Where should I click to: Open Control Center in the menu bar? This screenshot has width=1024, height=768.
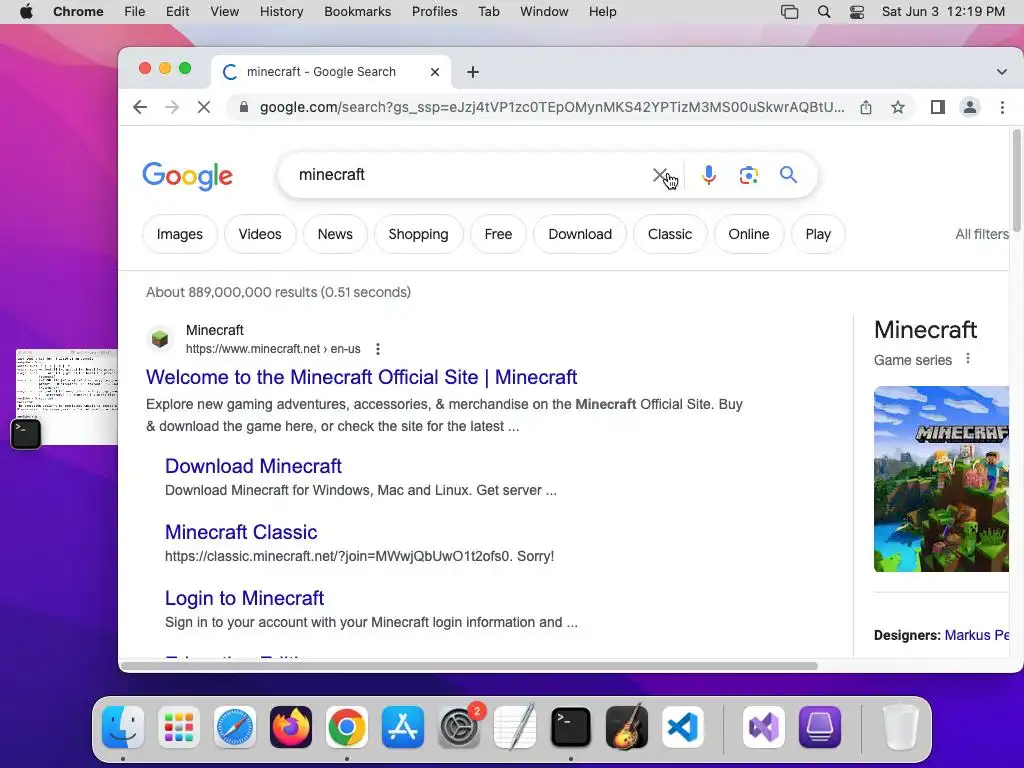(x=857, y=12)
